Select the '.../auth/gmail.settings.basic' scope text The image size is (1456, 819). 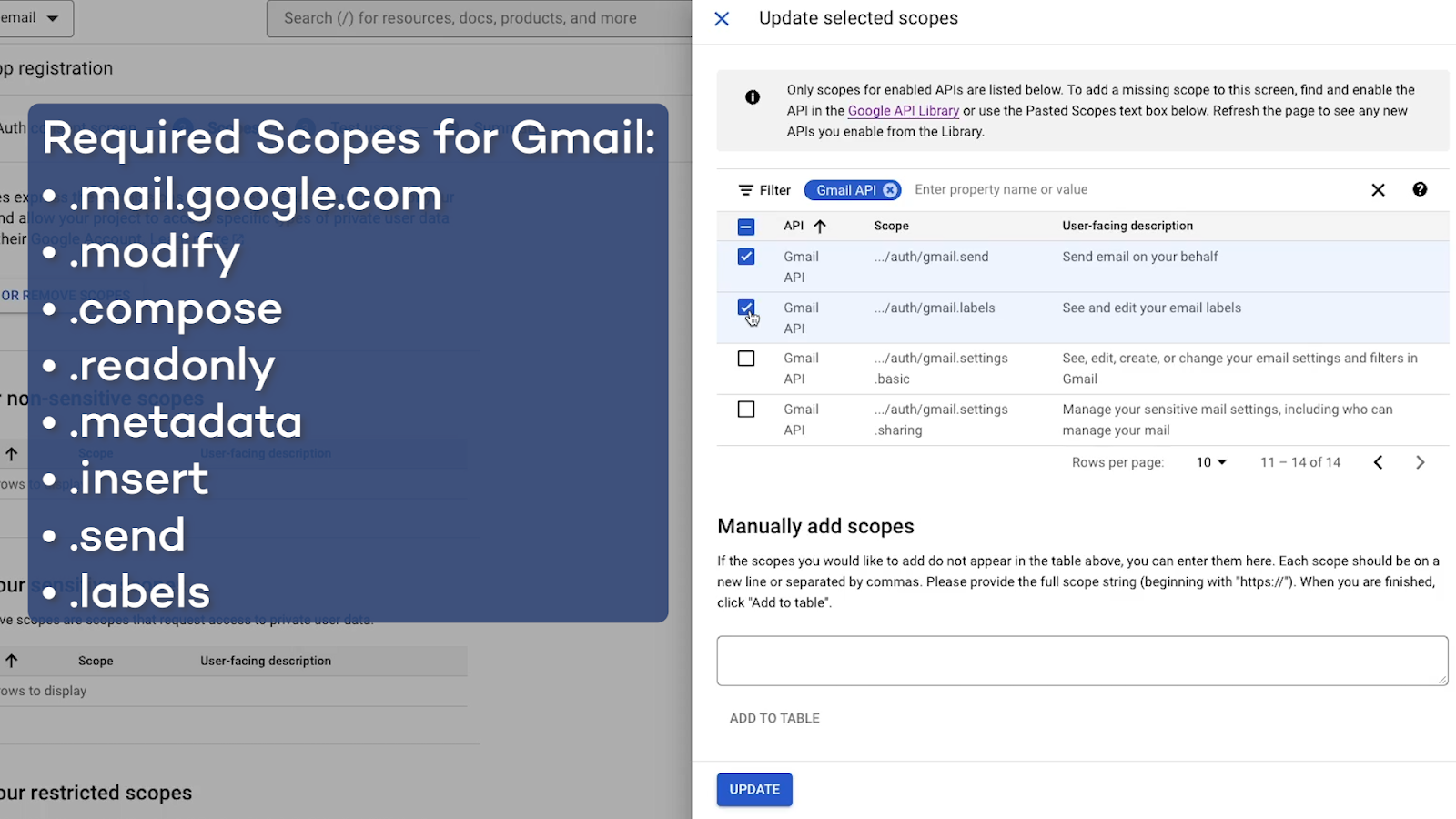click(941, 369)
